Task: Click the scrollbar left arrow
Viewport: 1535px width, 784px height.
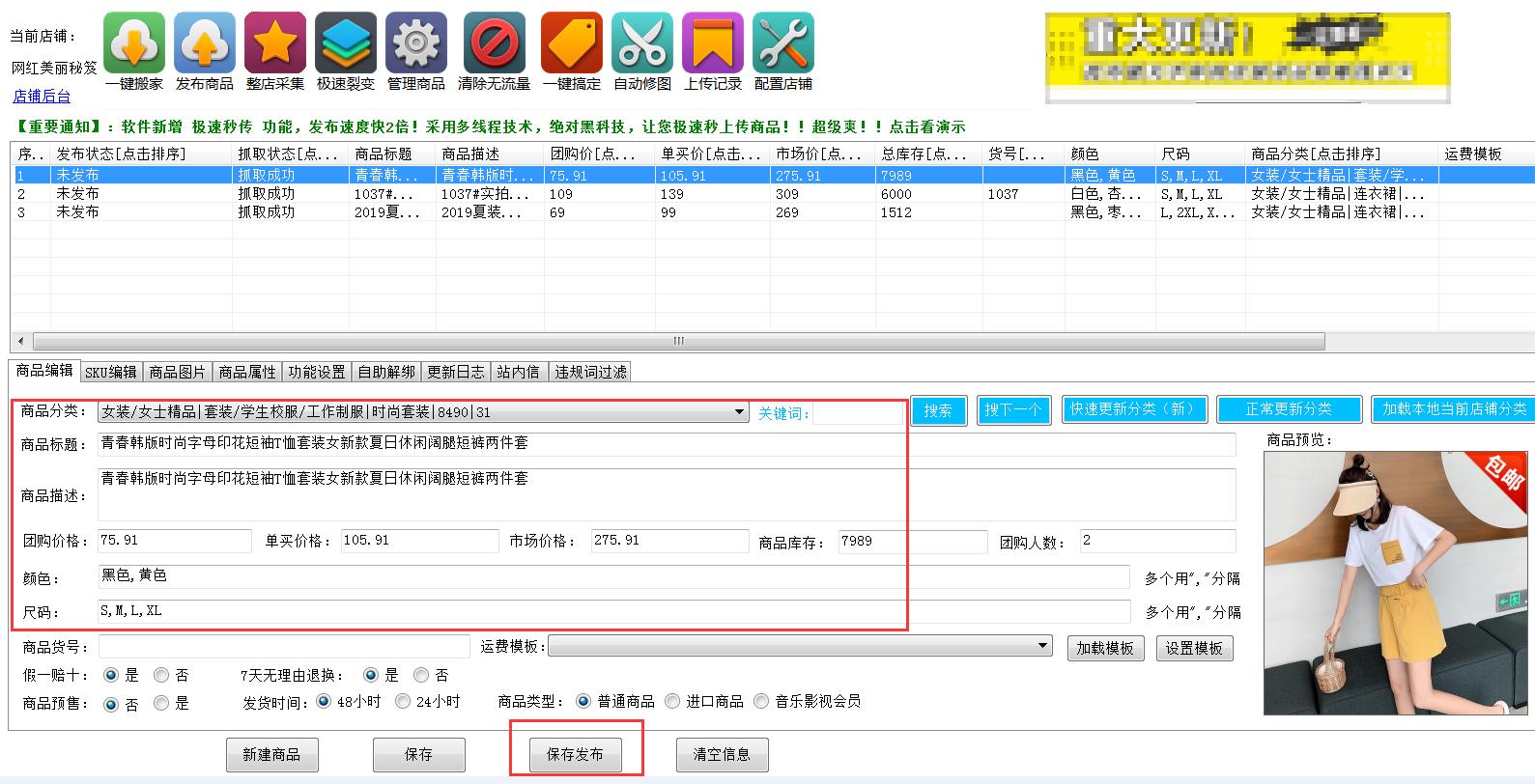Action: (21, 341)
